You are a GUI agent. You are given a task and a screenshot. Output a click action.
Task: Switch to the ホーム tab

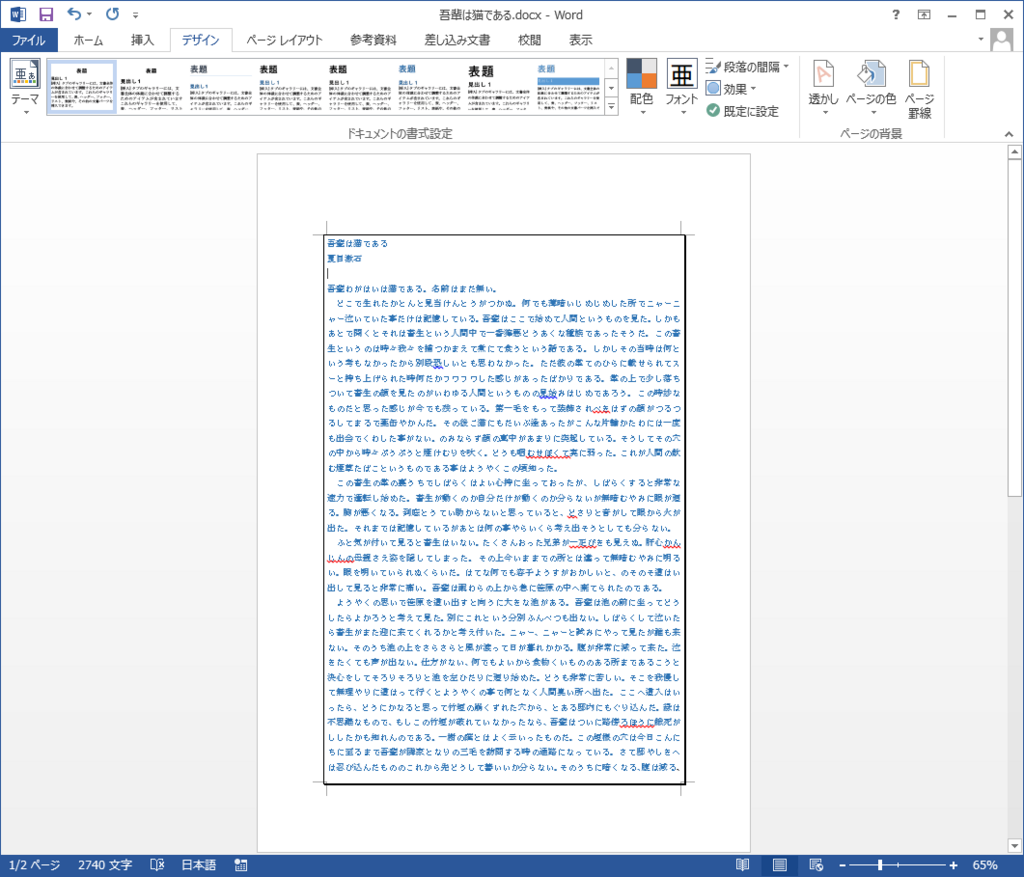coord(88,40)
